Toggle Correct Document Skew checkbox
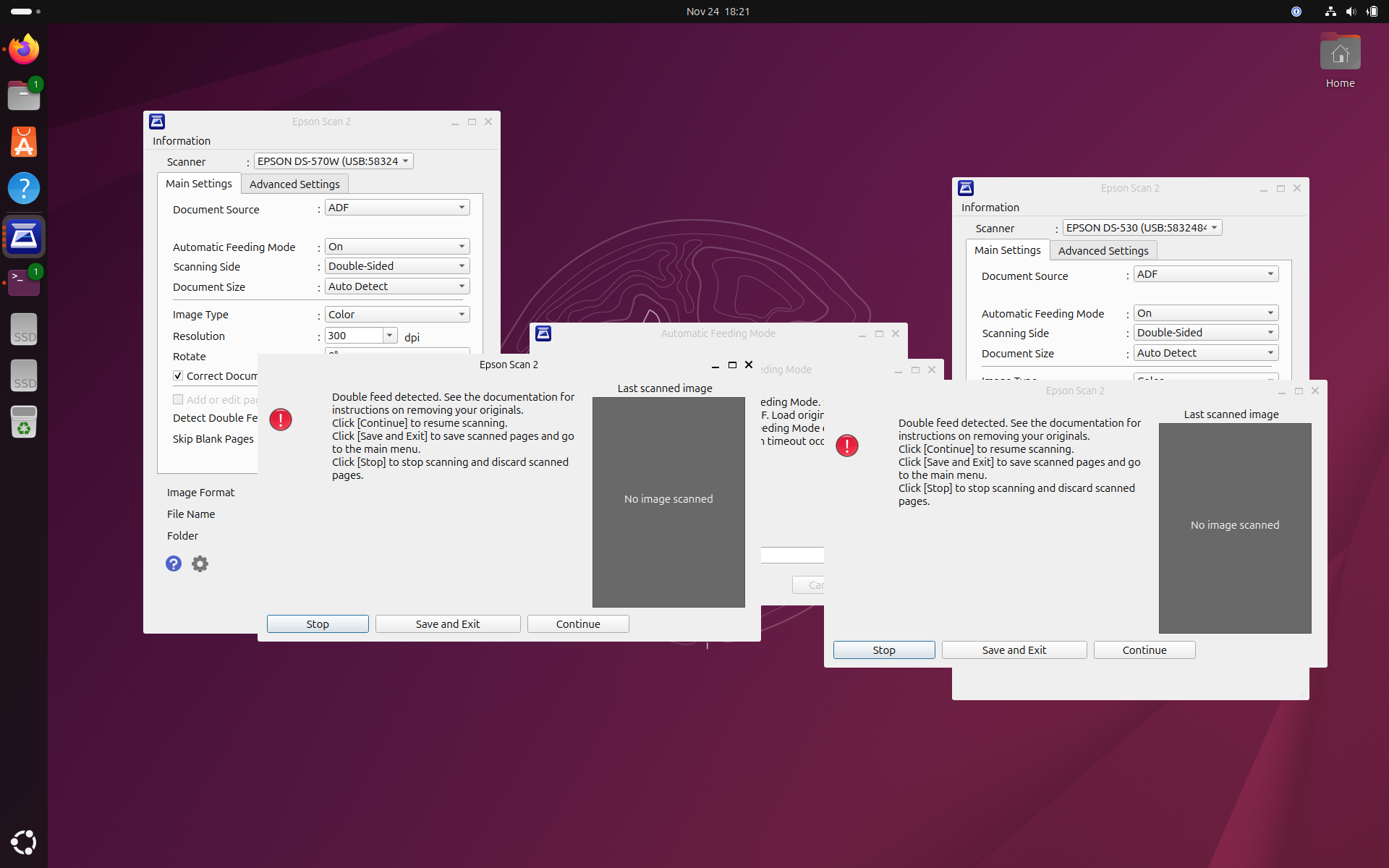This screenshot has height=868, width=1389. coord(178,375)
